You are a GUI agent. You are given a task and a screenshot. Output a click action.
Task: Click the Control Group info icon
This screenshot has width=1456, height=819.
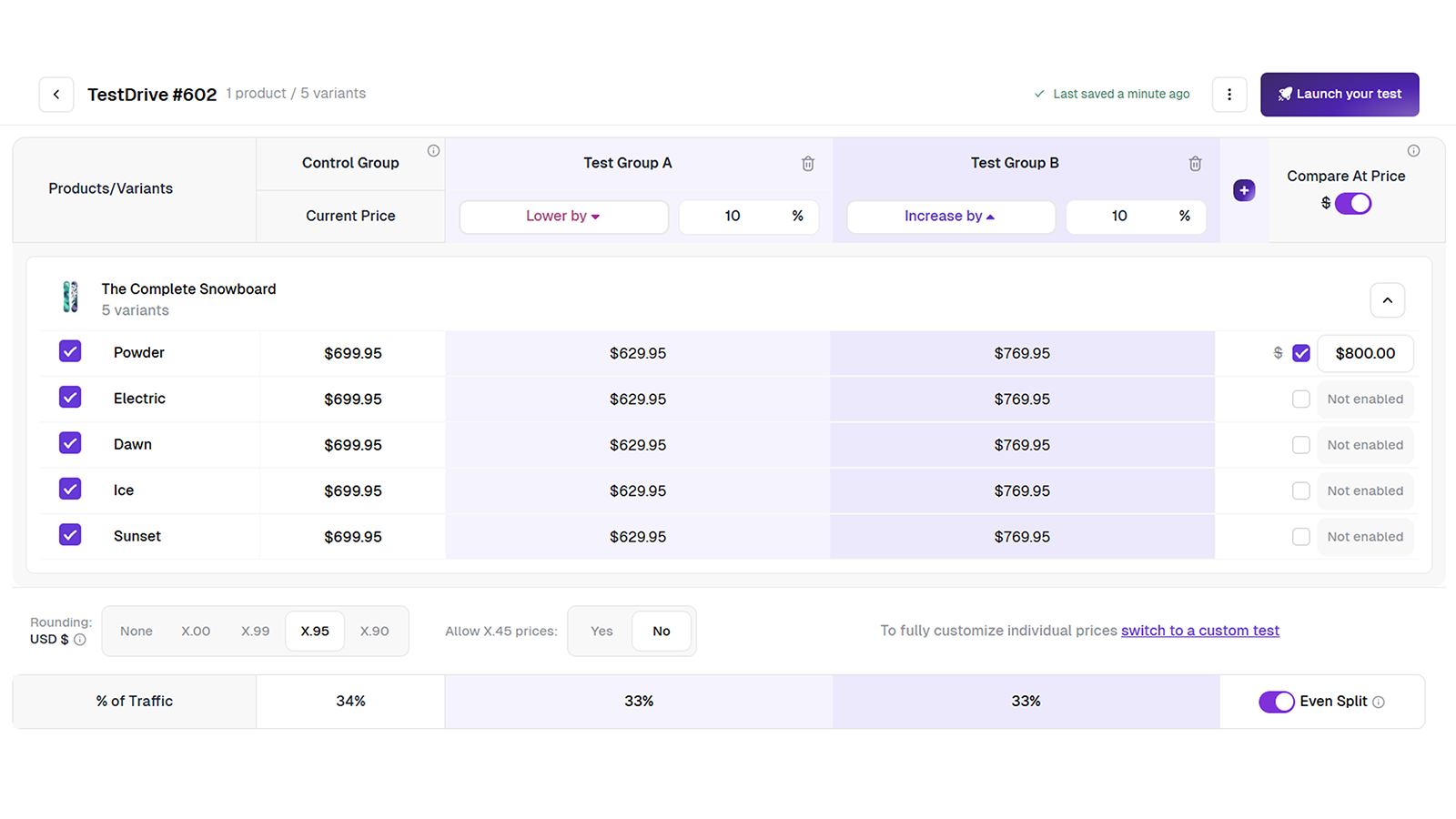pos(433,151)
